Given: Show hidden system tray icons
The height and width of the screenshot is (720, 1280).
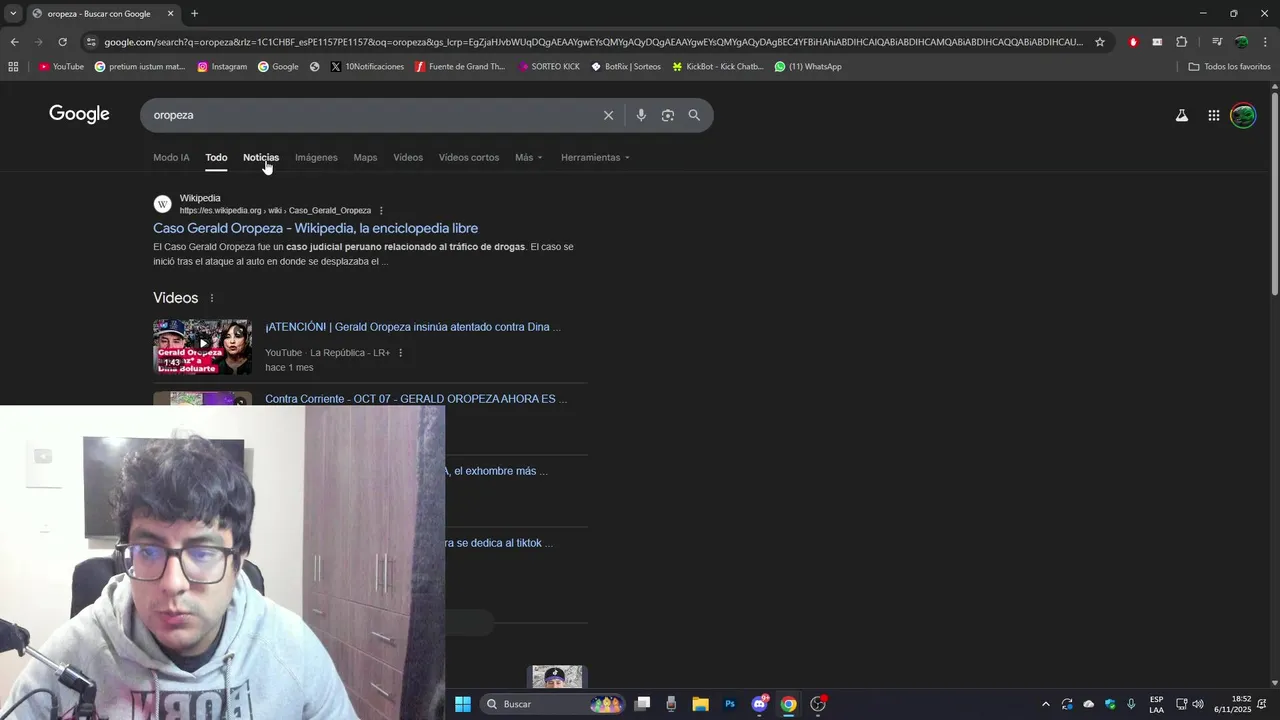Looking at the screenshot, I should click(1046, 704).
